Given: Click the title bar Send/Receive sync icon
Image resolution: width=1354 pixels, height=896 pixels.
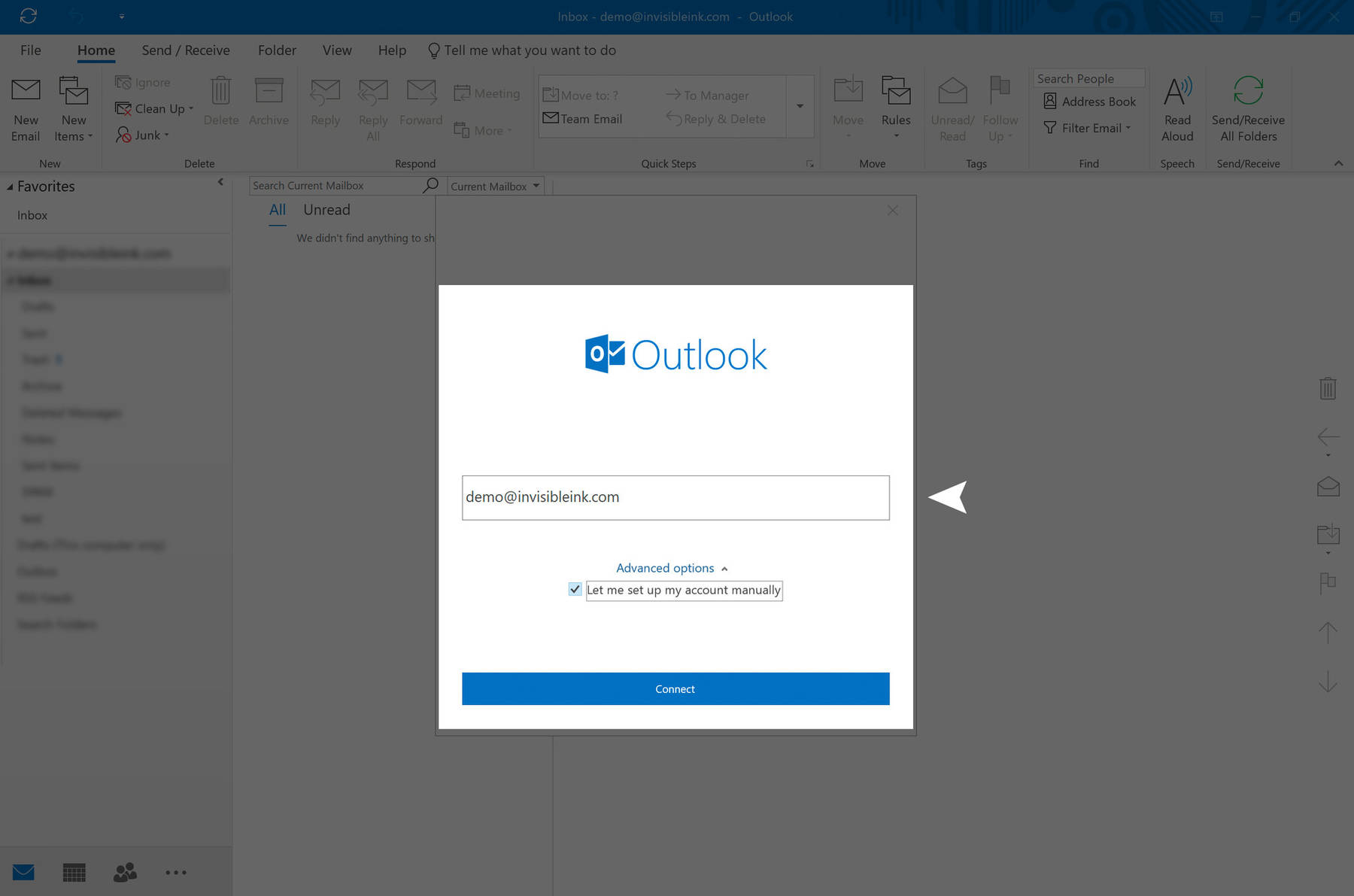Looking at the screenshot, I should 29,16.
